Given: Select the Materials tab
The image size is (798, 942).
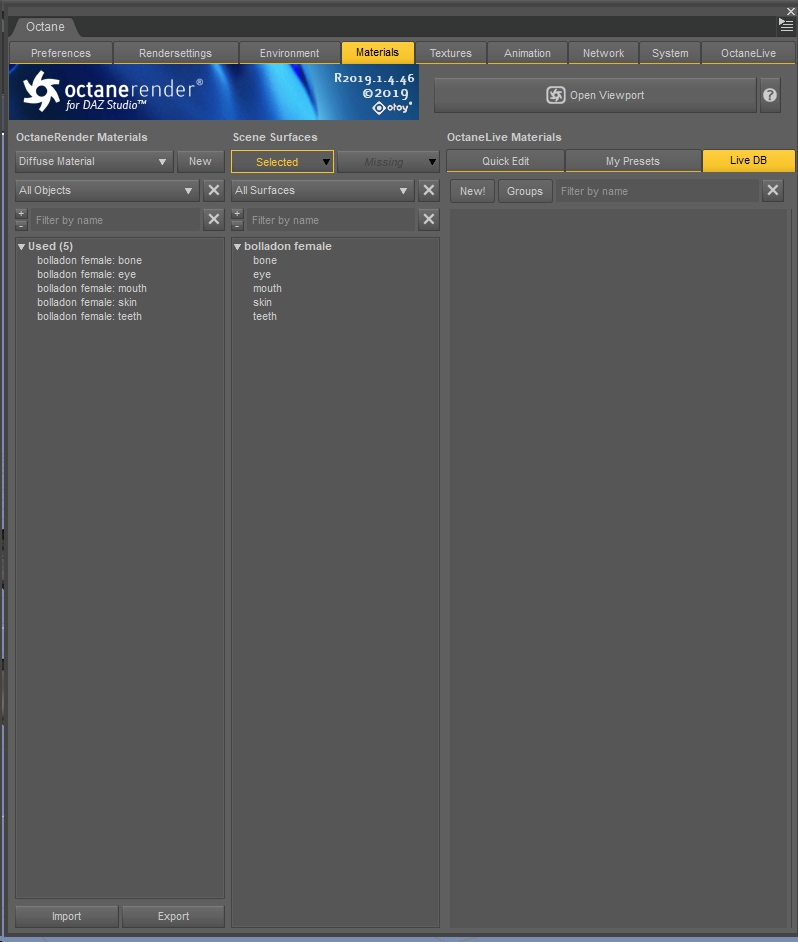Looking at the screenshot, I should coord(377,52).
